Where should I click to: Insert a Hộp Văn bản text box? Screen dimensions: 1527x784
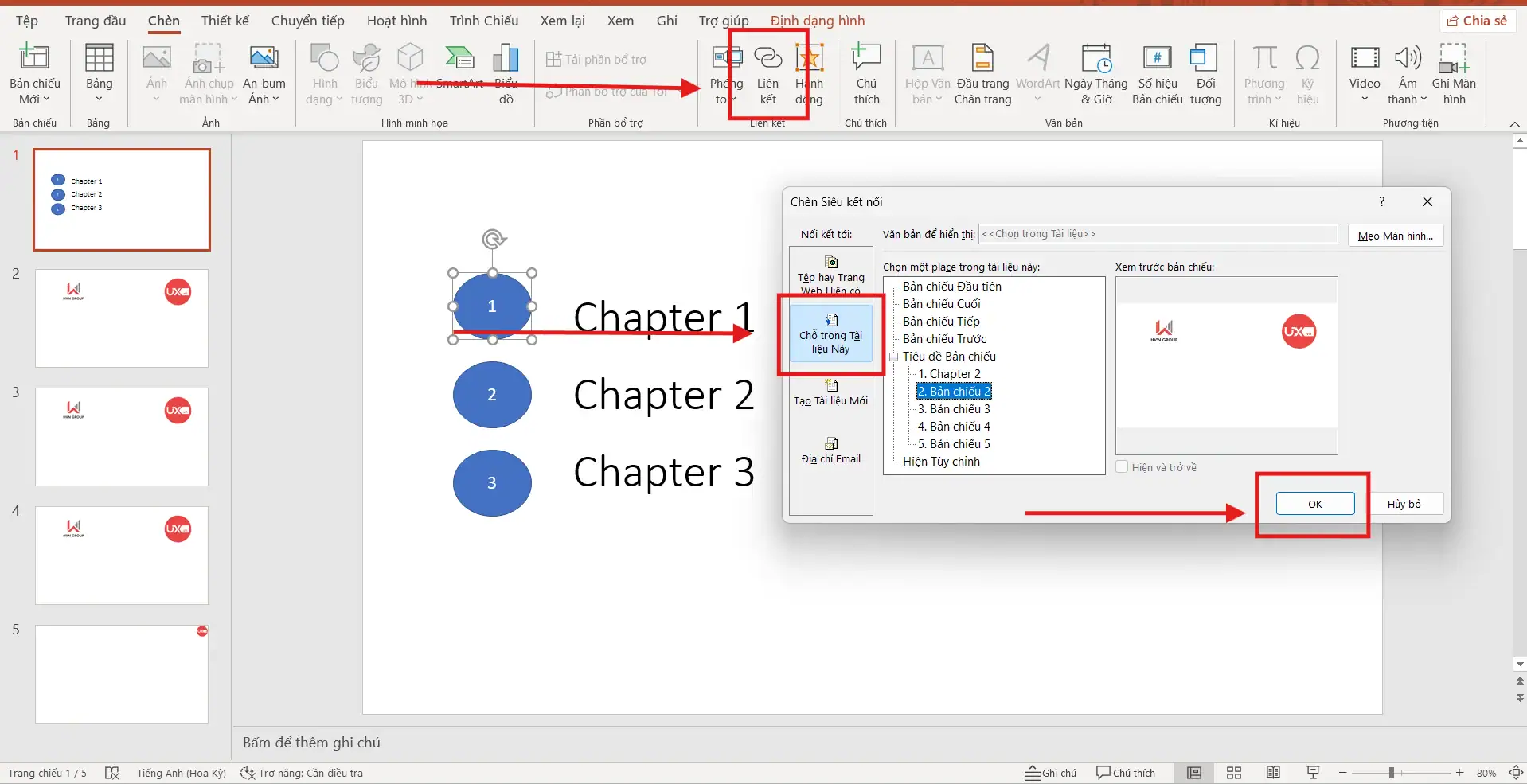pyautogui.click(x=926, y=72)
